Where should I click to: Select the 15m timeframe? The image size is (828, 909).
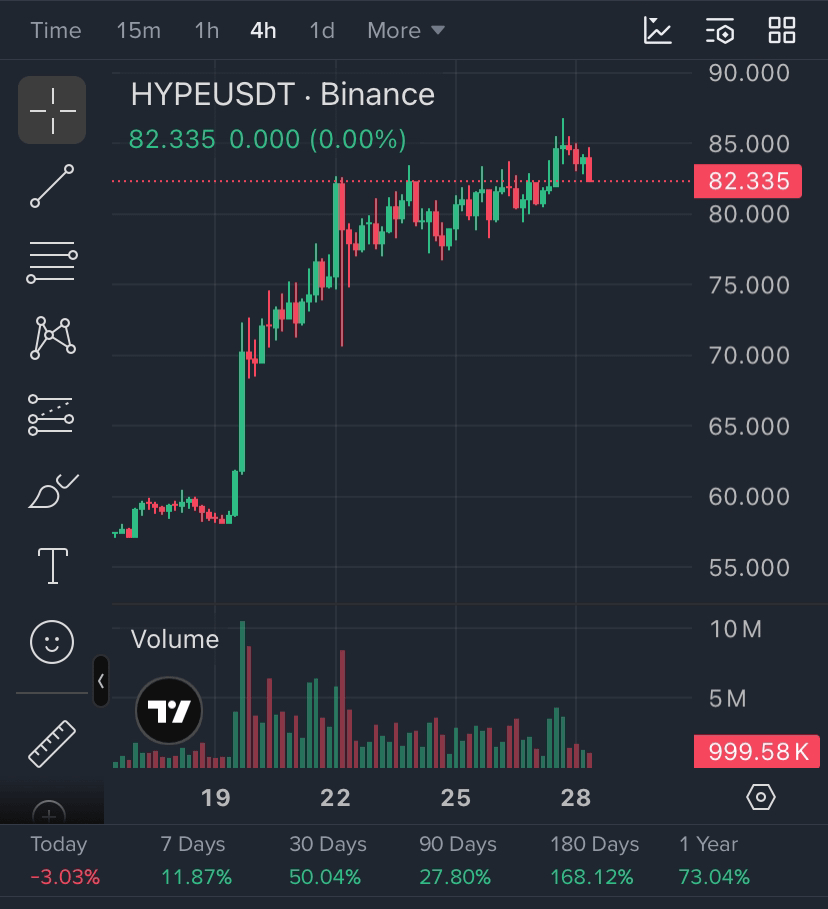pos(139,30)
